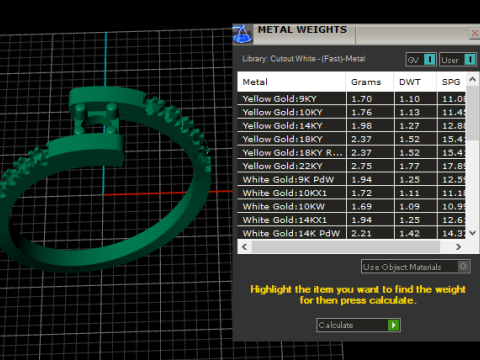Click the 1.42 DWT value for 14K PdW
The image size is (480, 360).
point(410,233)
